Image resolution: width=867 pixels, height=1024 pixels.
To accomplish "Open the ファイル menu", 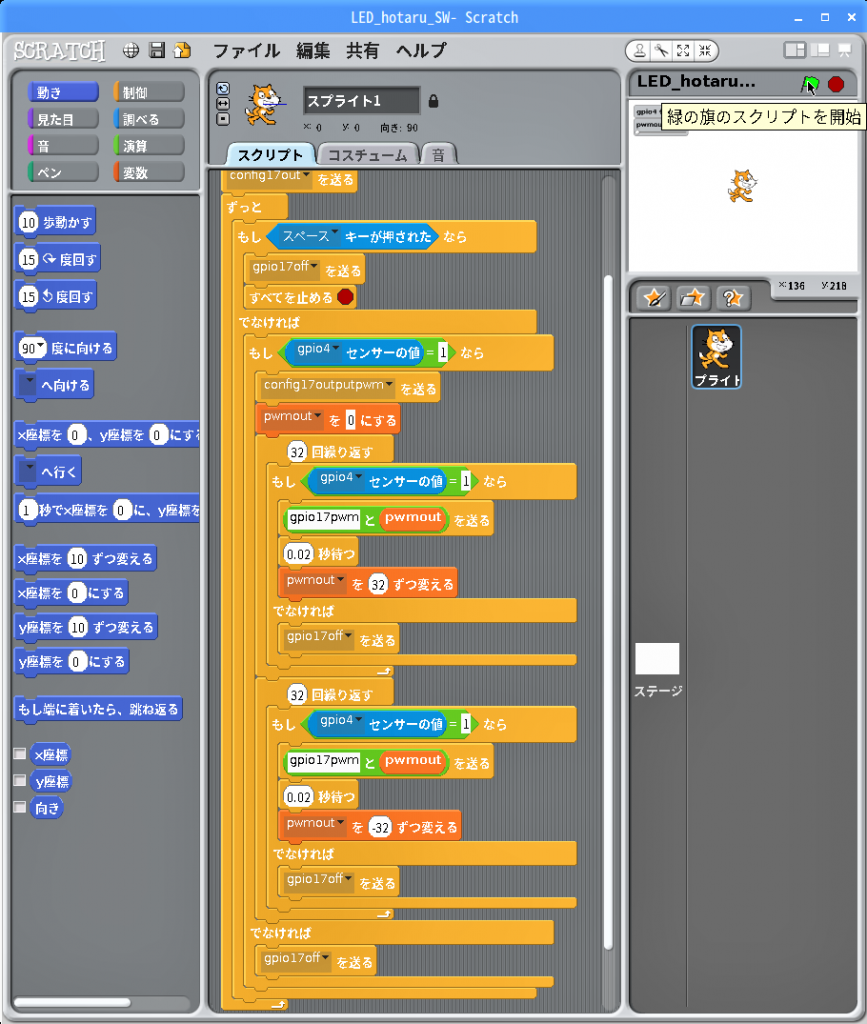I will [246, 50].
